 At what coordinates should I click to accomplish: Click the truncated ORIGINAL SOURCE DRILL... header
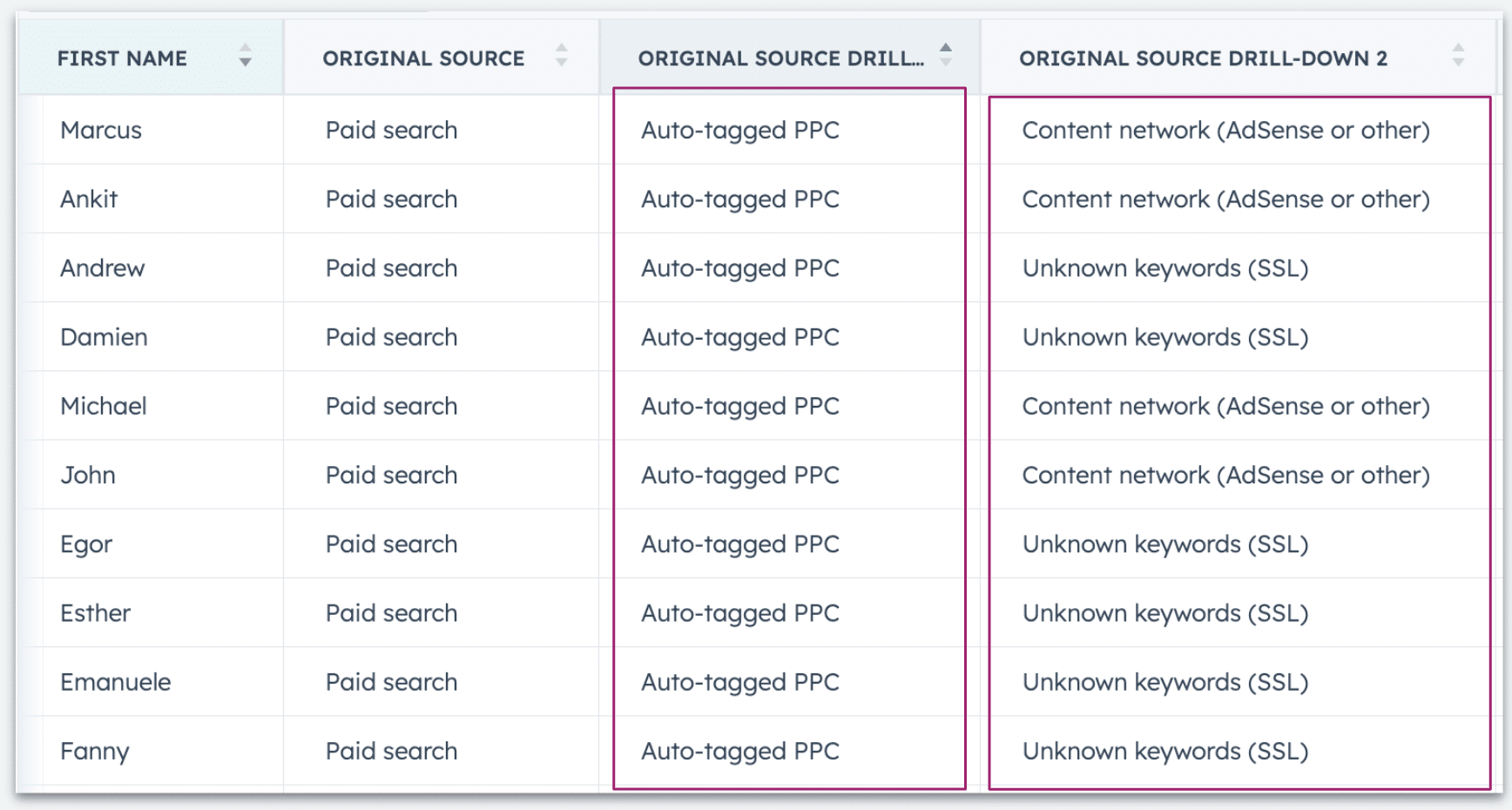click(780, 57)
